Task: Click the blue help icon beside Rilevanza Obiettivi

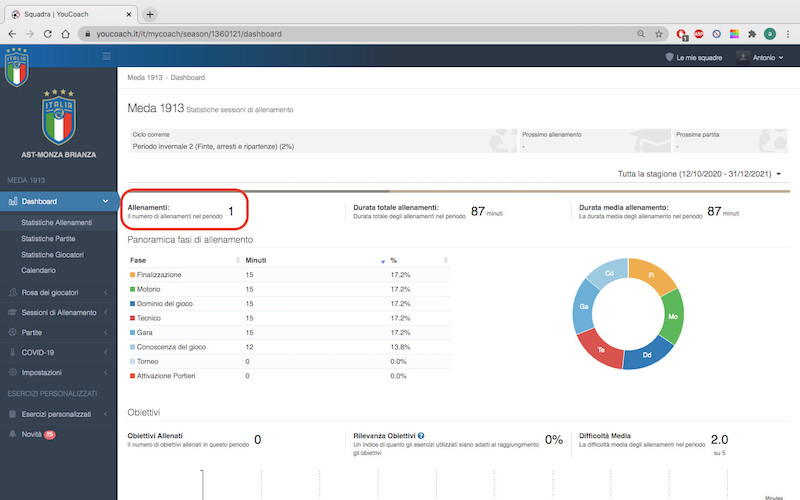Action: click(x=421, y=436)
